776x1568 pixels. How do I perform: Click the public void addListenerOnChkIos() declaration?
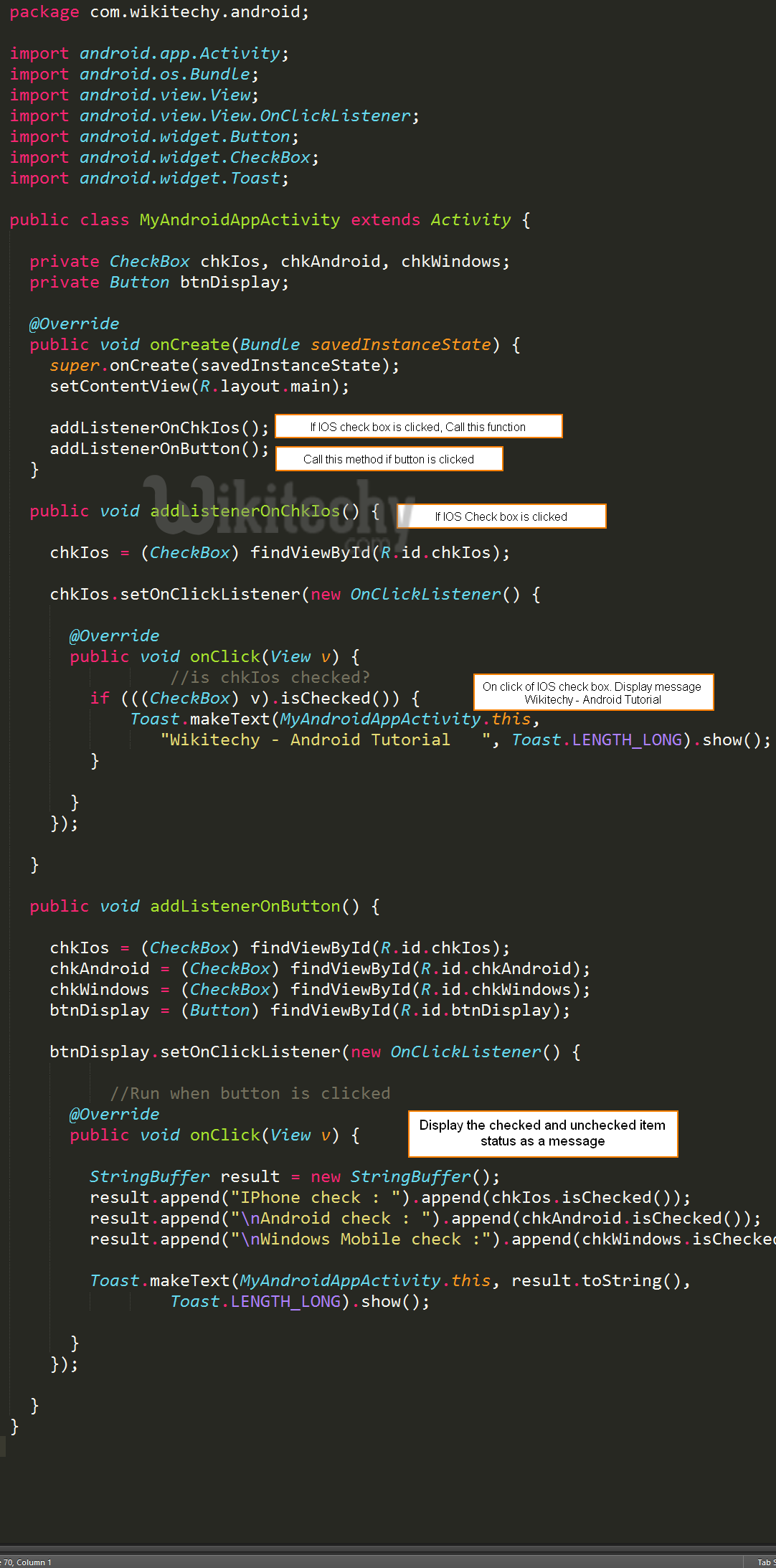point(204,511)
